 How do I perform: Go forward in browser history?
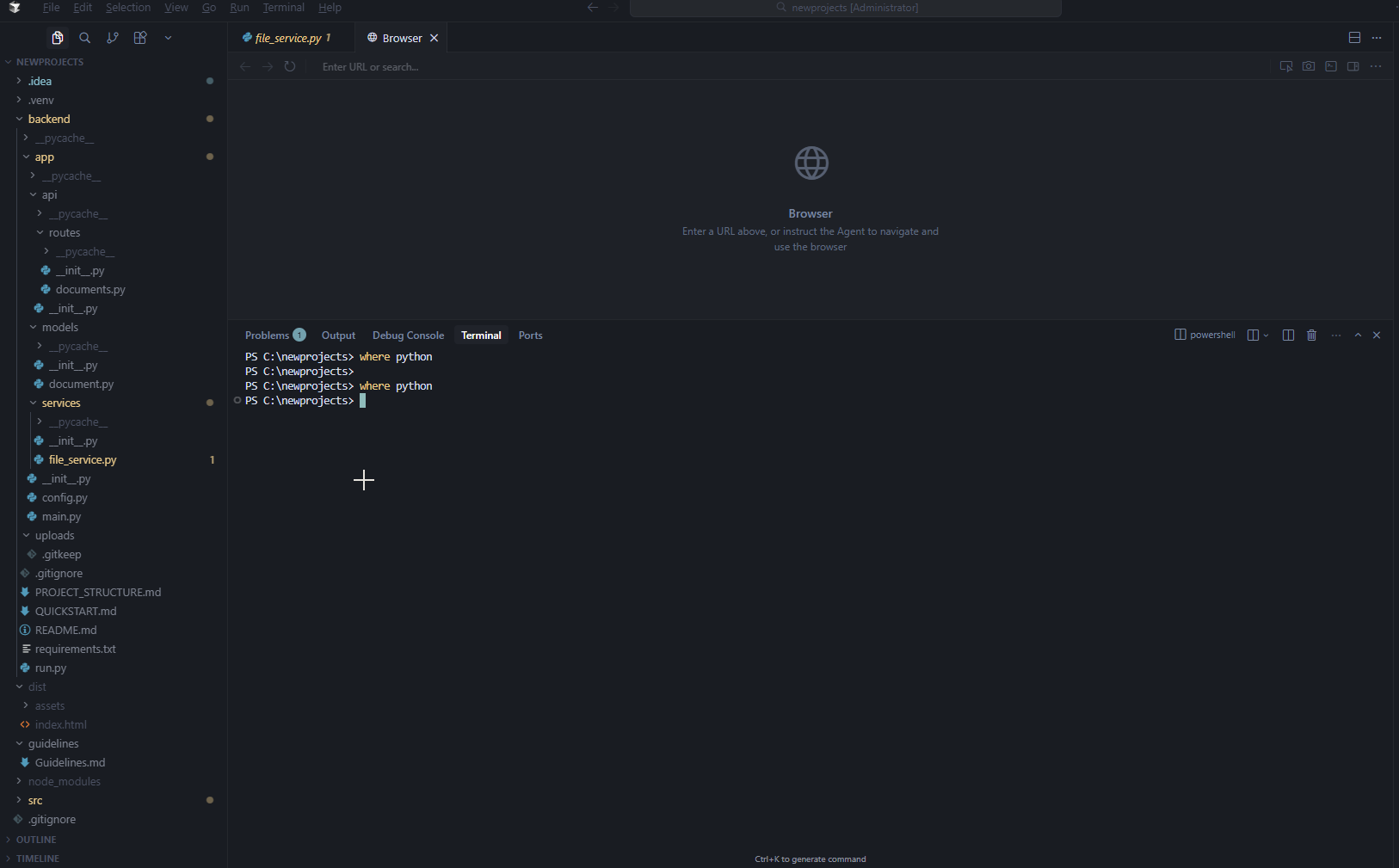[x=268, y=66]
